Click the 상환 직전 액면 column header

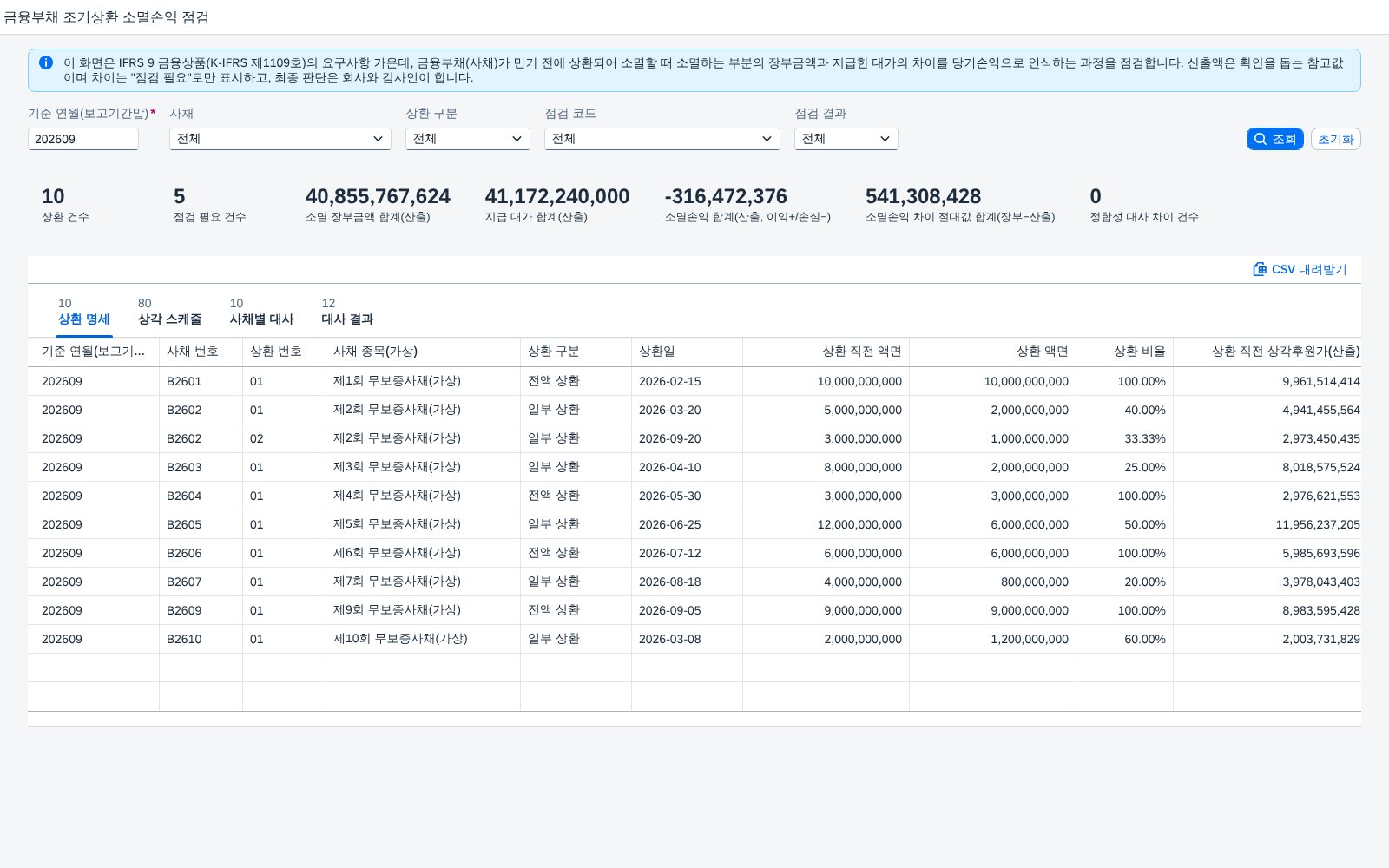coord(826,352)
